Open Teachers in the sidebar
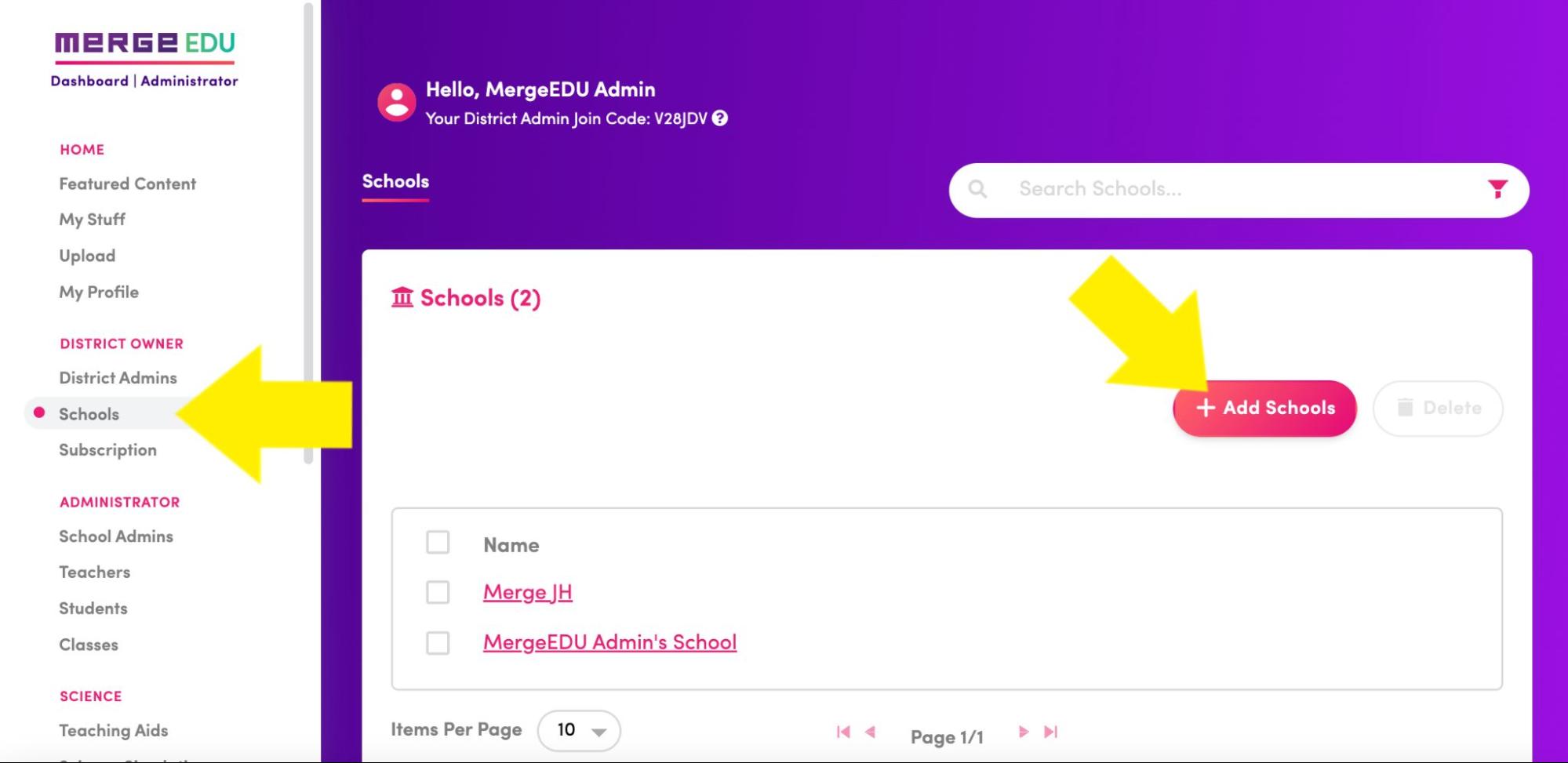 pyautogui.click(x=95, y=572)
